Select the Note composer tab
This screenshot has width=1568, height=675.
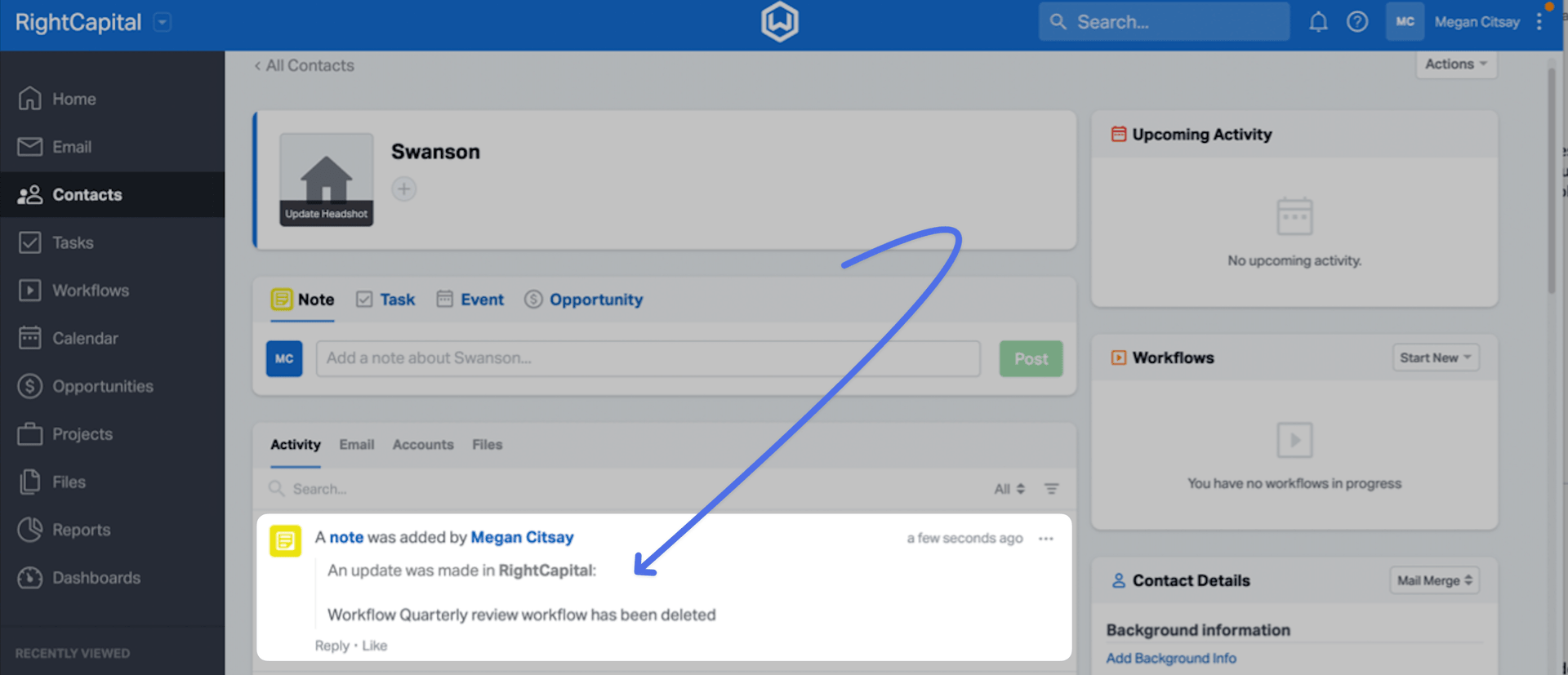(303, 300)
